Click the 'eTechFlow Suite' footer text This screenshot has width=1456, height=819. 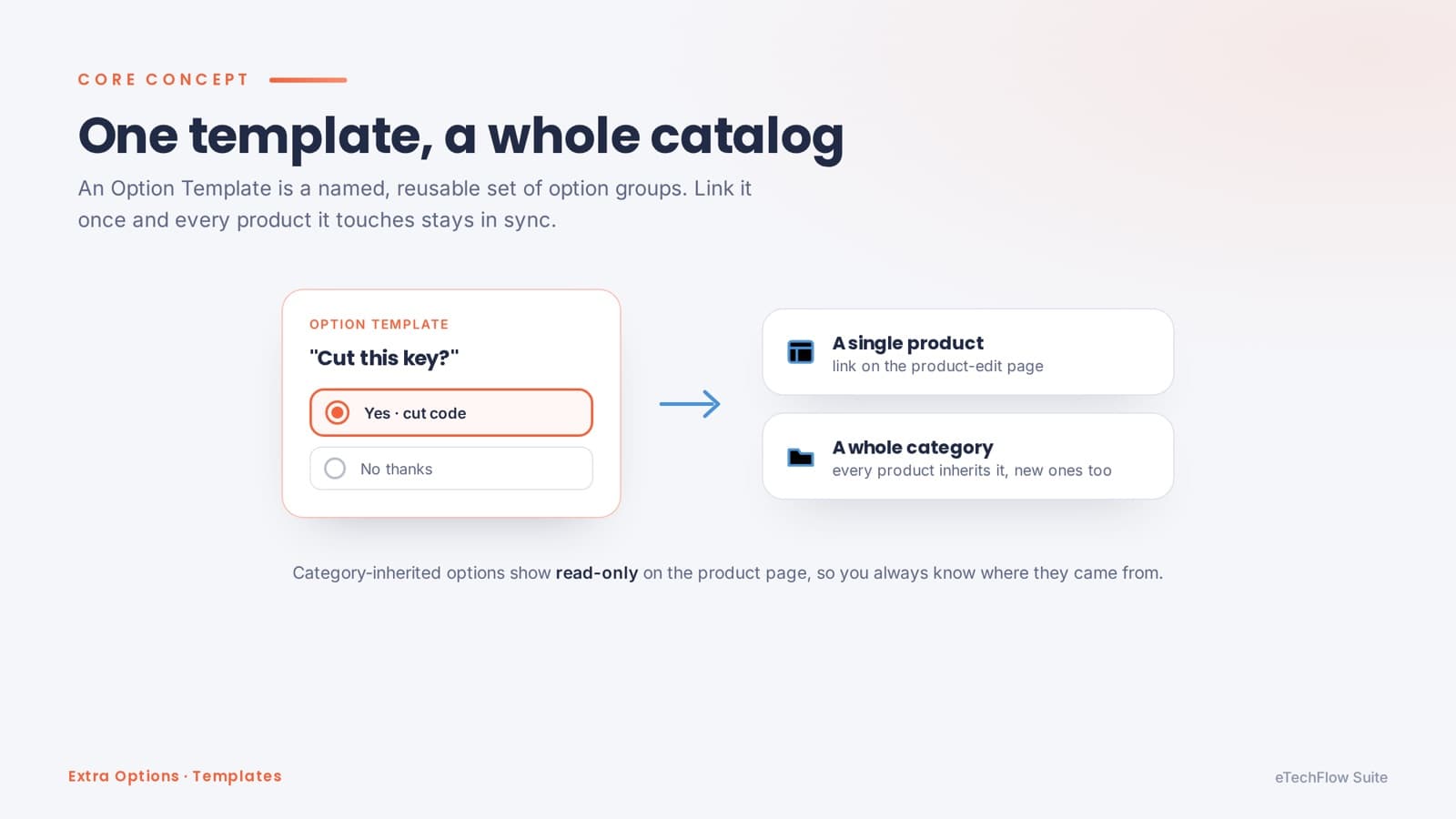[1331, 777]
